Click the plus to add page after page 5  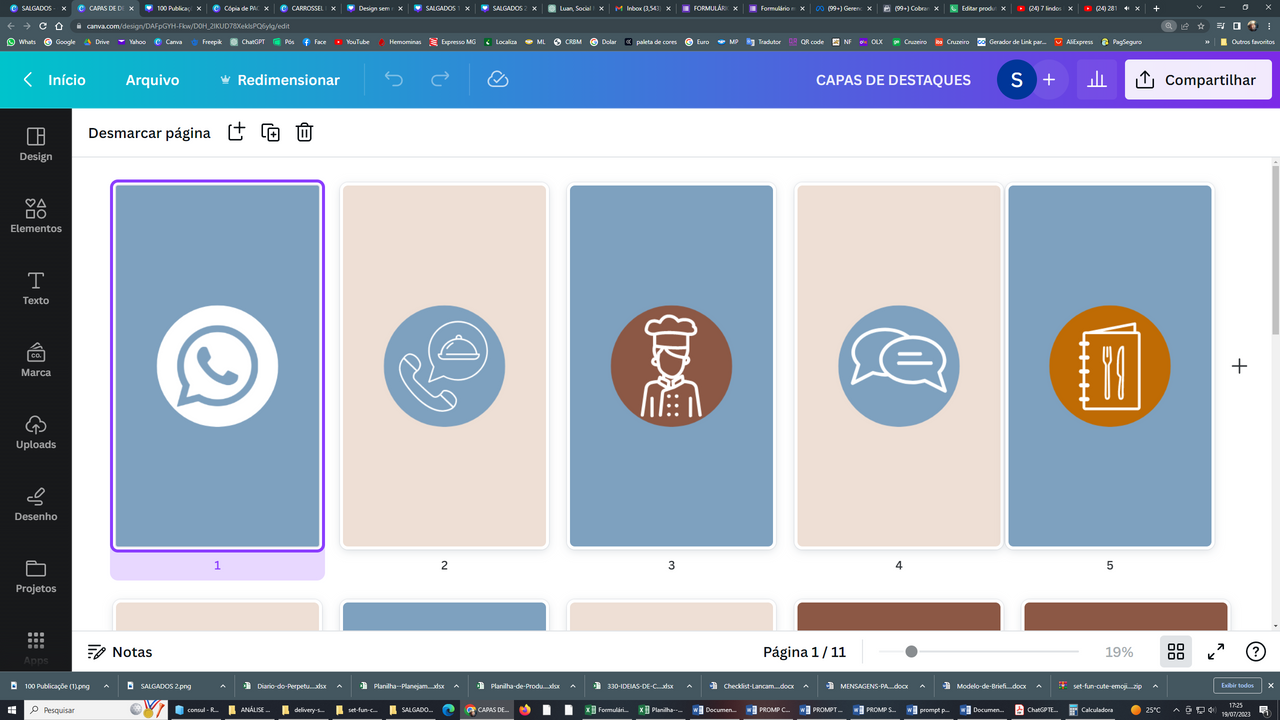coord(1240,366)
